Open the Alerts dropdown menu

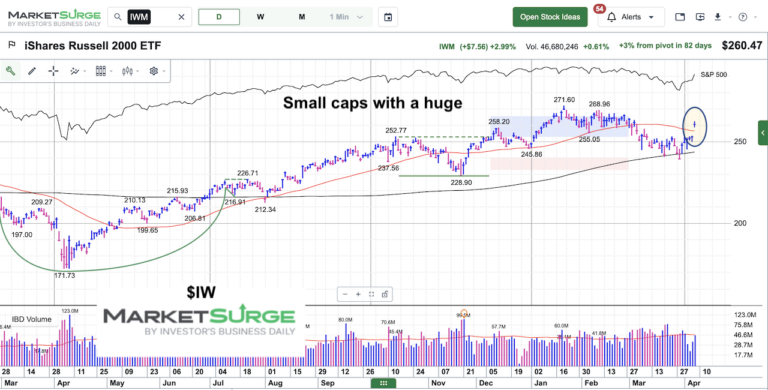pyautogui.click(x=631, y=17)
